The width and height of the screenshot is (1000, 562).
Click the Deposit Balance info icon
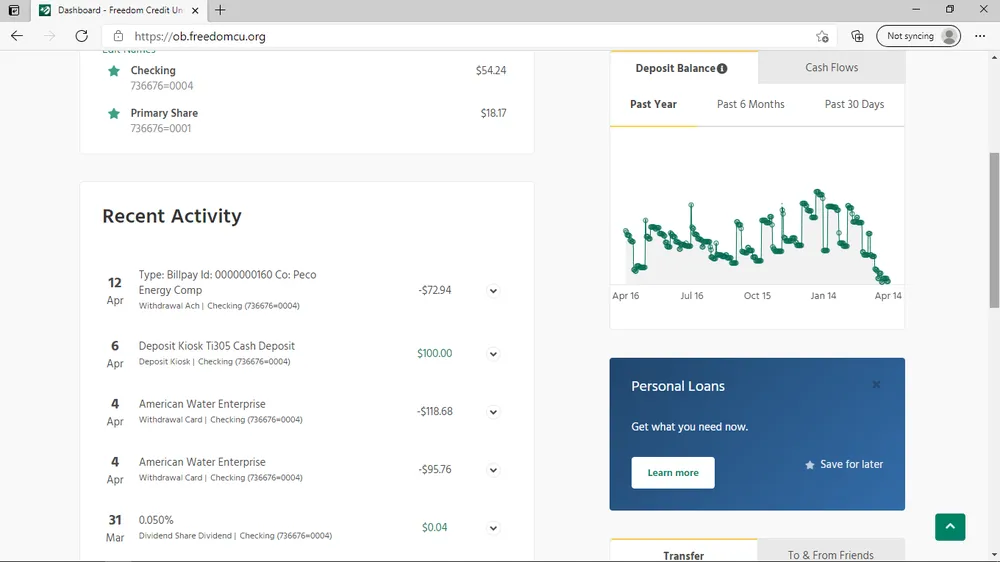pyautogui.click(x=722, y=69)
